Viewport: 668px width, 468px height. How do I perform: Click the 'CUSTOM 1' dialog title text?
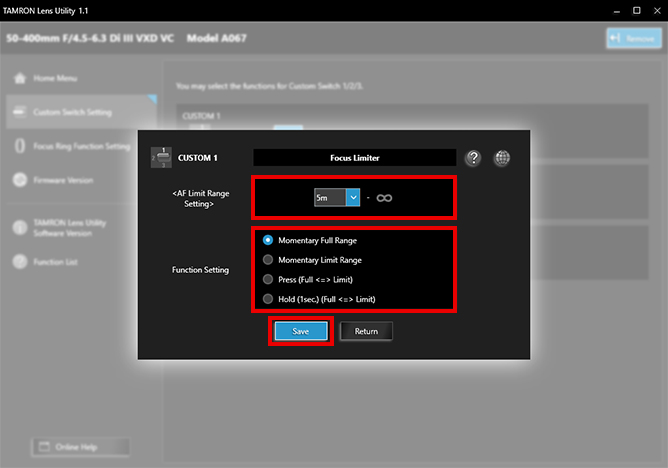click(198, 158)
